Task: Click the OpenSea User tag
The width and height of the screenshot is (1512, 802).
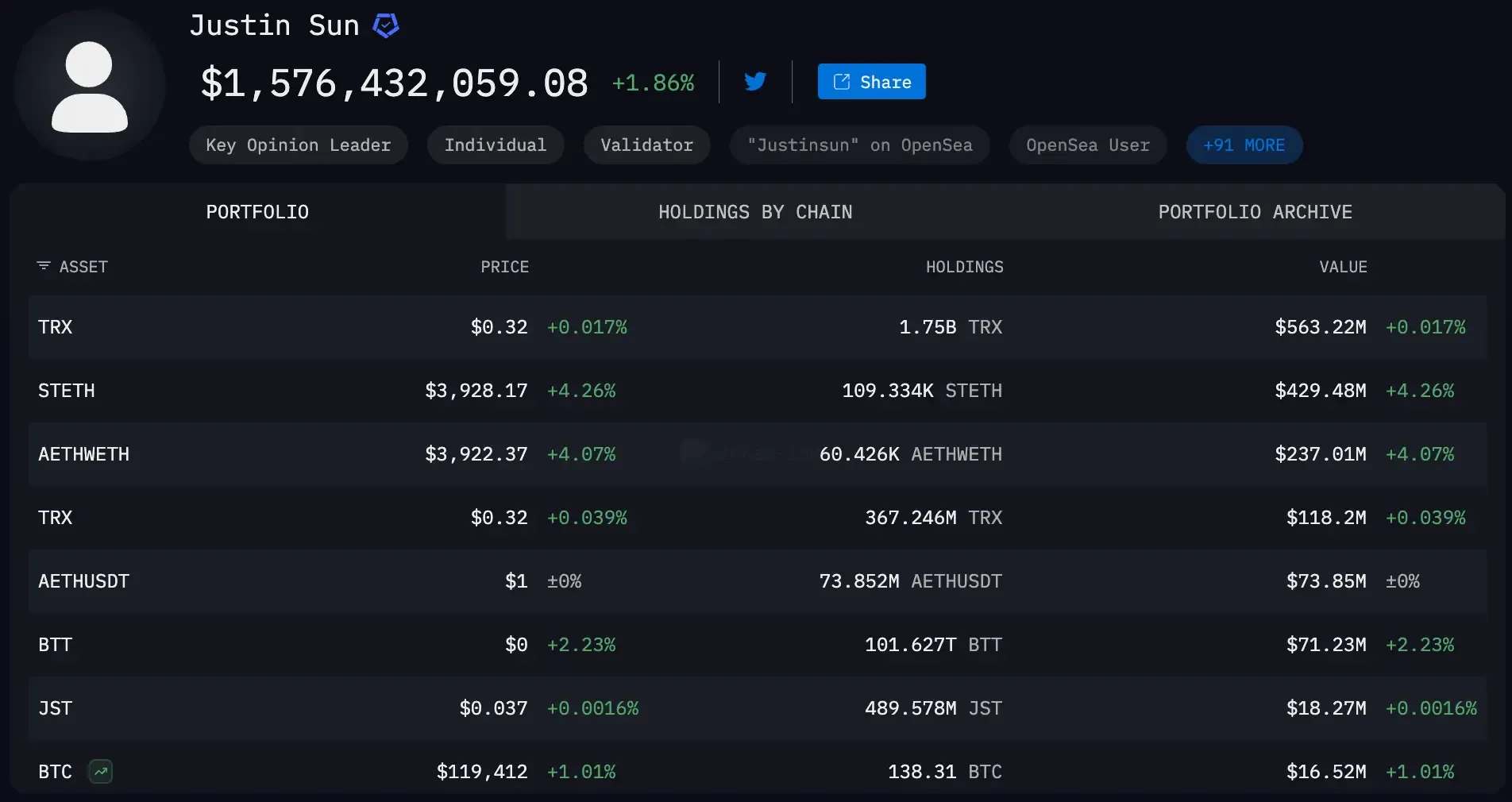Action: coord(1088,145)
